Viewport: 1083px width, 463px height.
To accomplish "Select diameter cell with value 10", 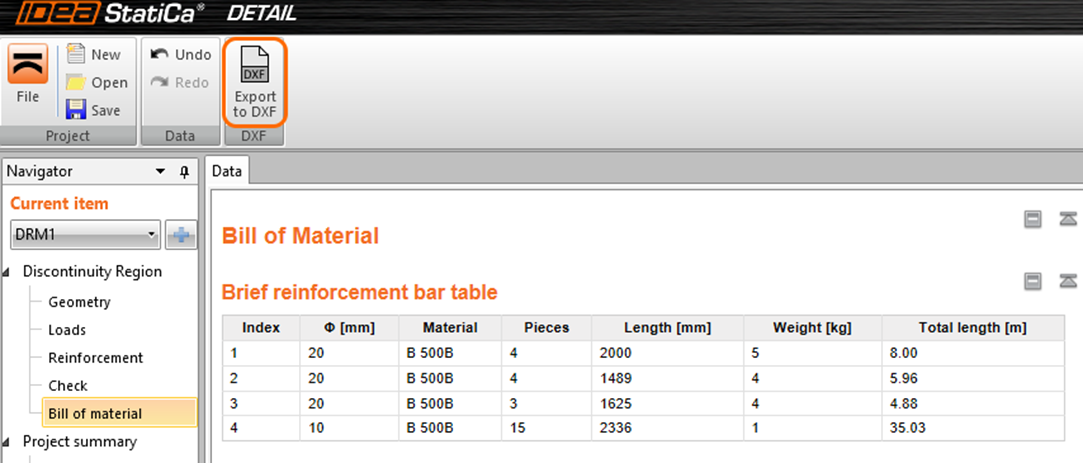I will [x=349, y=428].
